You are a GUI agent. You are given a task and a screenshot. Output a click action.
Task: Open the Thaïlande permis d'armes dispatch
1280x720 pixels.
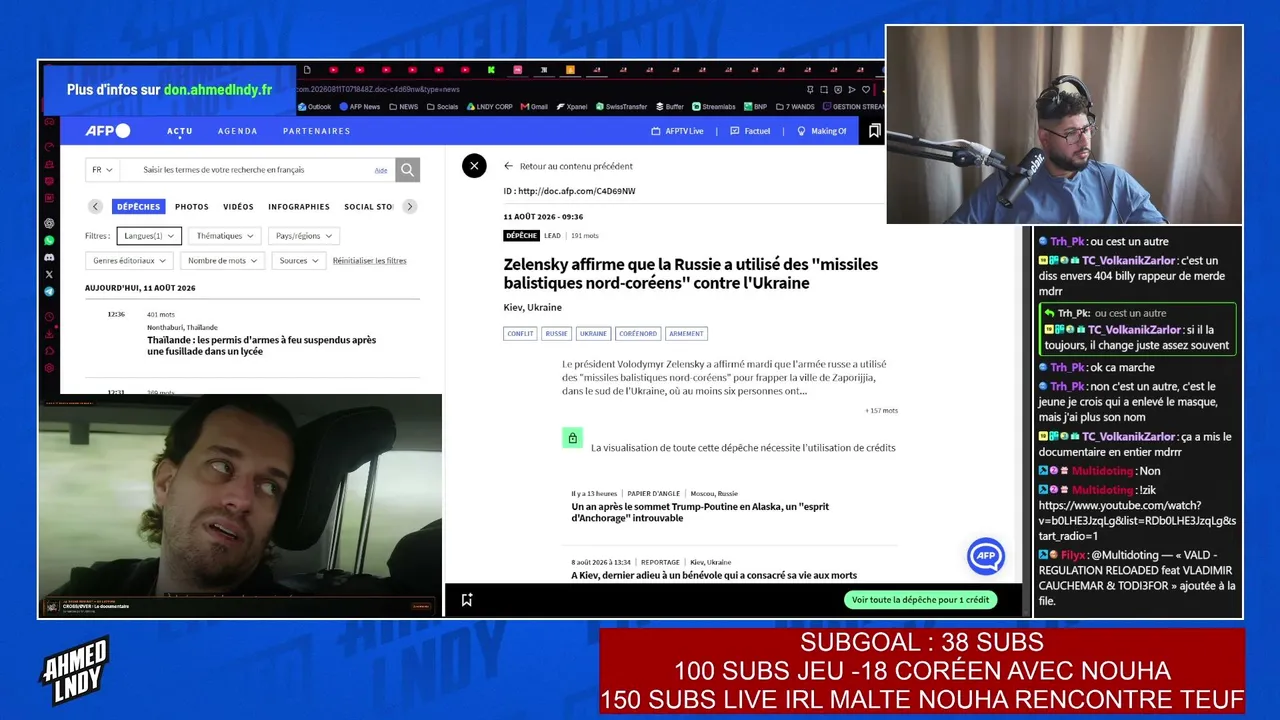pos(262,346)
